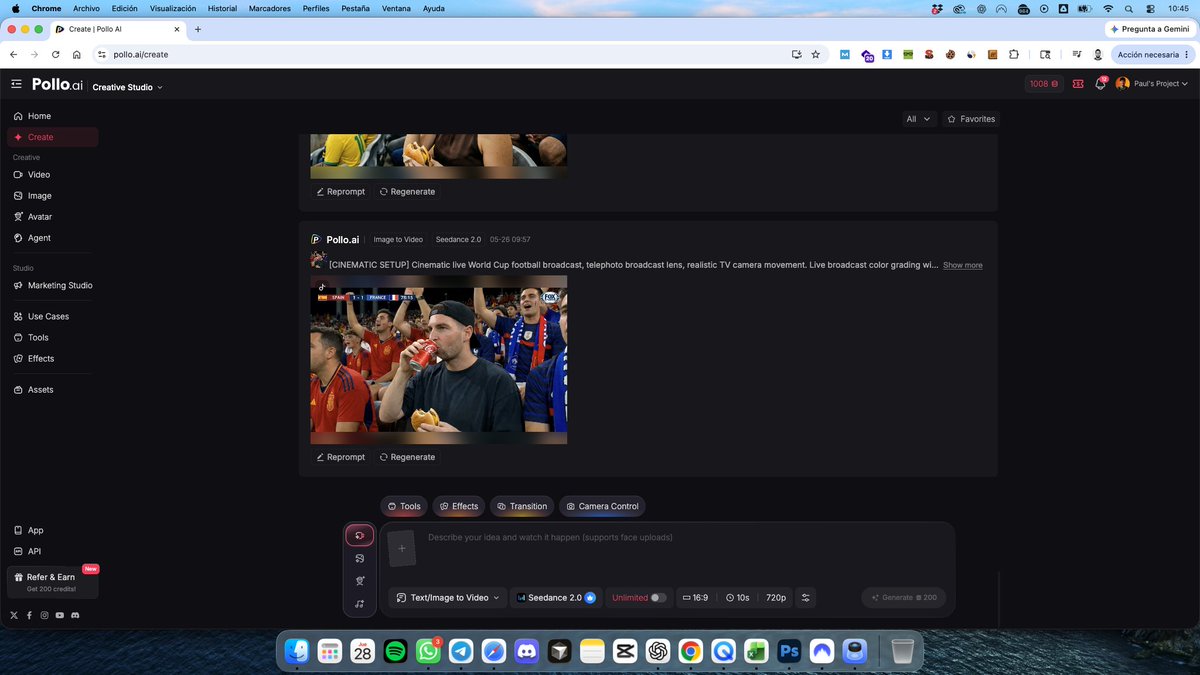Open the Camera Control chip
This screenshot has height=675, width=1200.
602,506
